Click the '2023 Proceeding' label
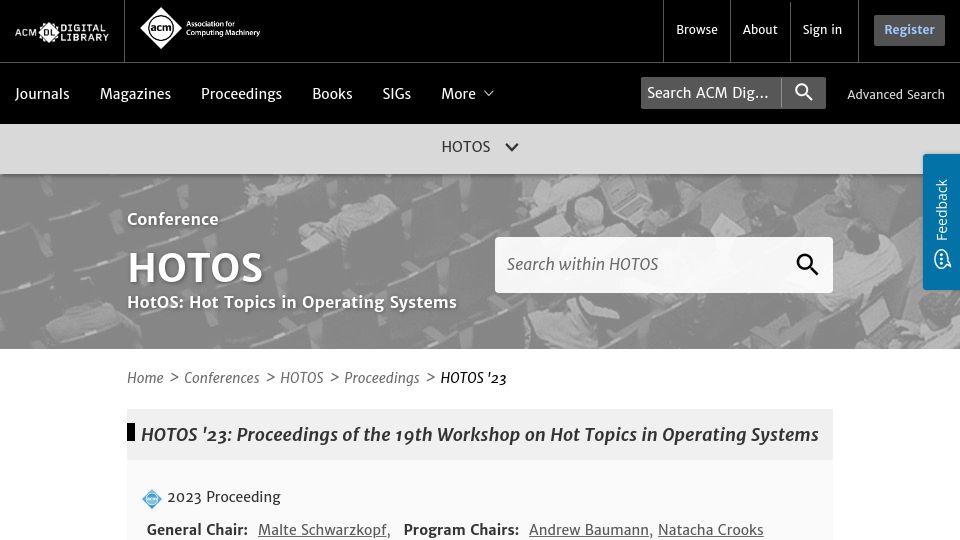 223,497
